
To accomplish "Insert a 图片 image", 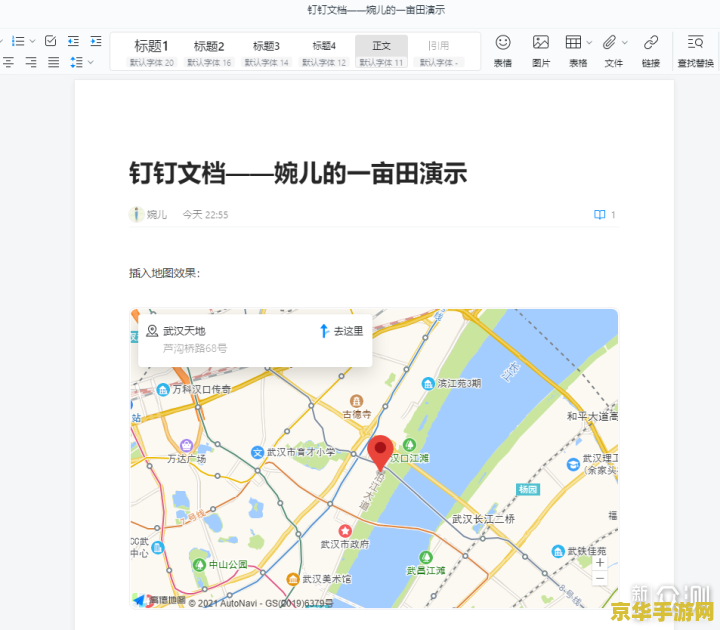I will point(541,51).
